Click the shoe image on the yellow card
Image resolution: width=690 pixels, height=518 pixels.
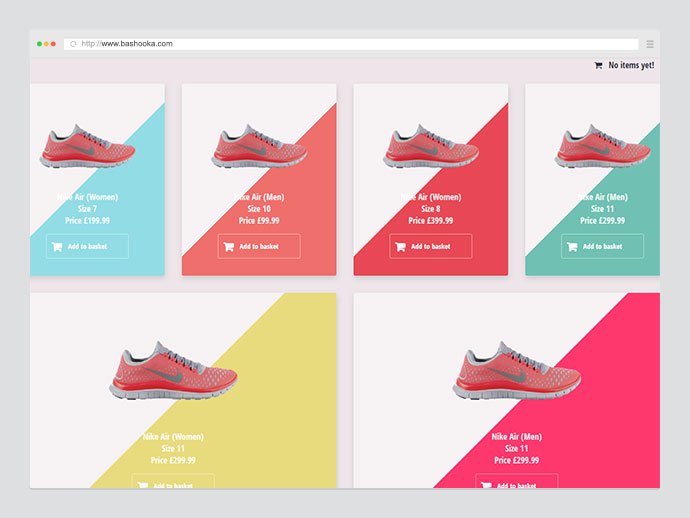click(x=173, y=371)
